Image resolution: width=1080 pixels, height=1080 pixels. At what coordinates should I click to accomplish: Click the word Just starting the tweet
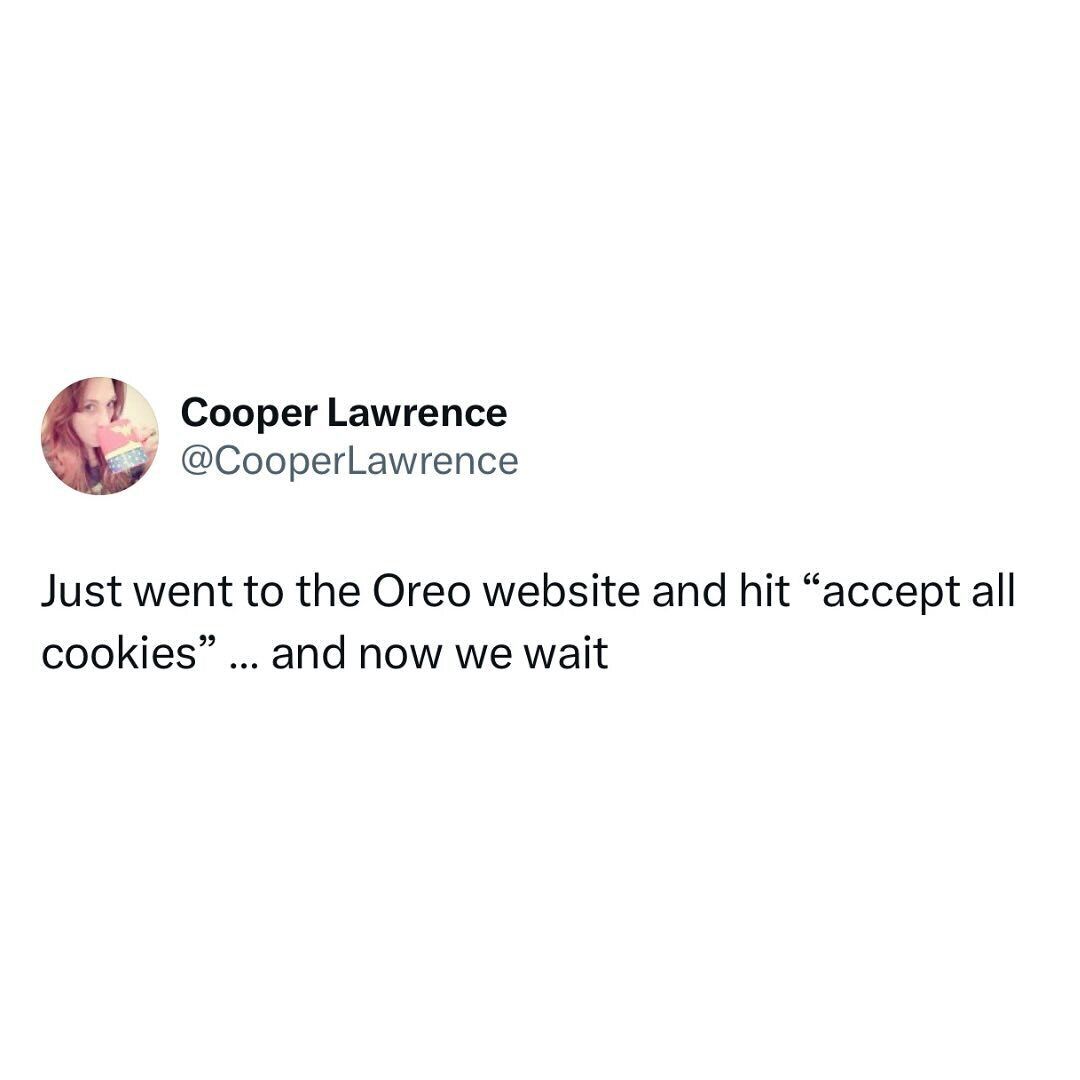(81, 592)
